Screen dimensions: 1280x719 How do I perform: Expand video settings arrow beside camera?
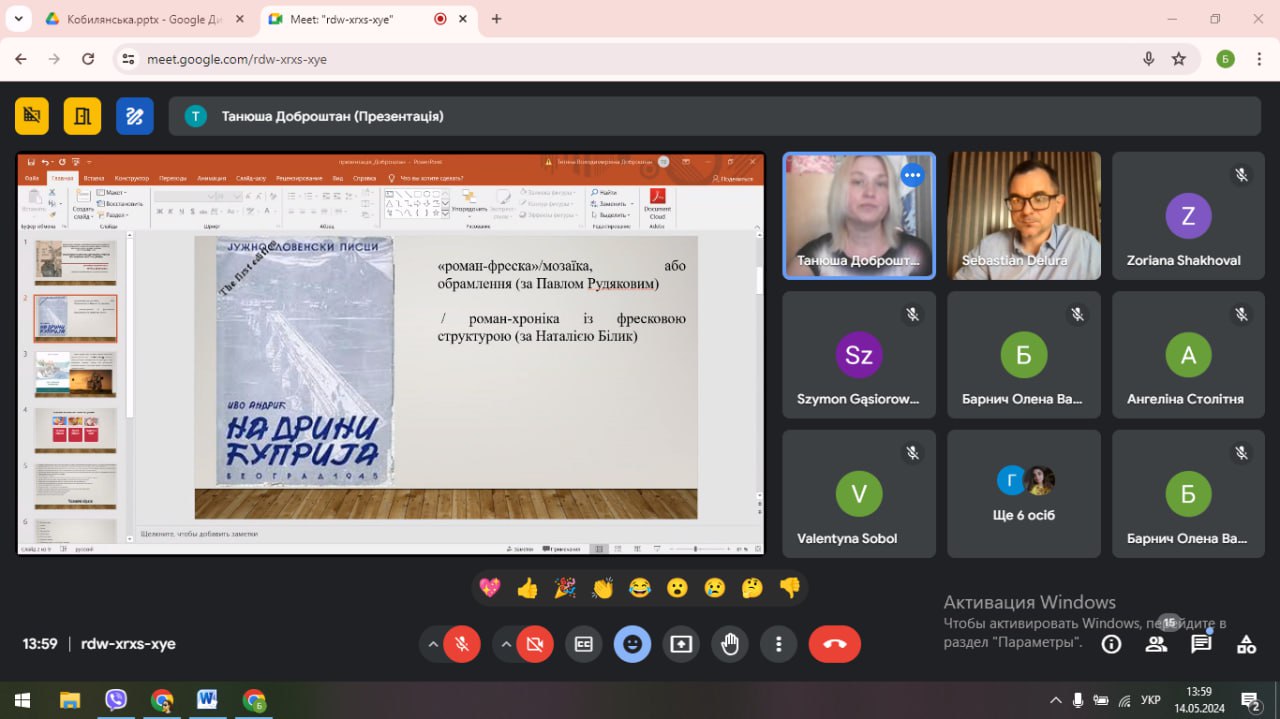505,644
